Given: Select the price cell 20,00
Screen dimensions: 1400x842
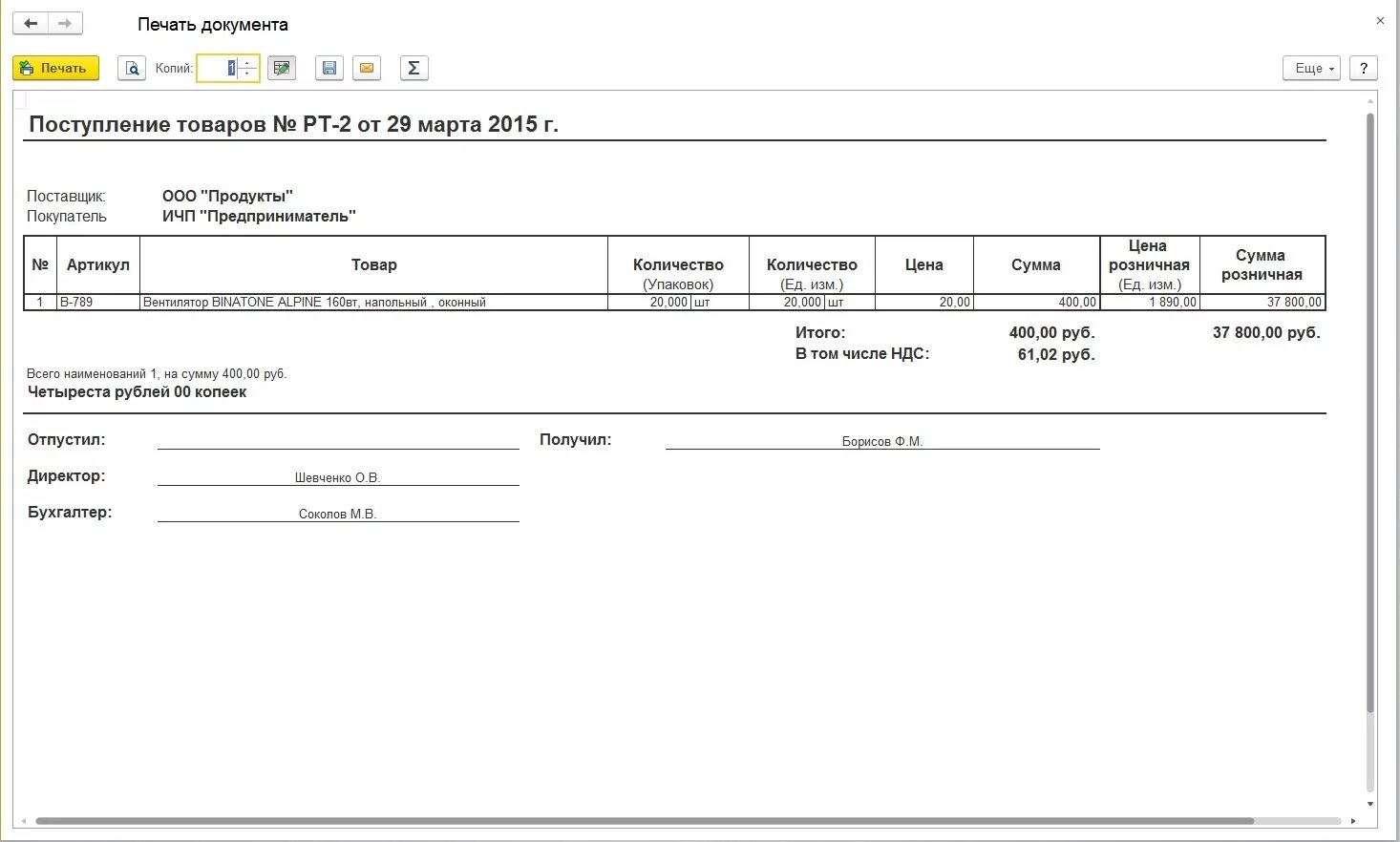Looking at the screenshot, I should tap(924, 302).
